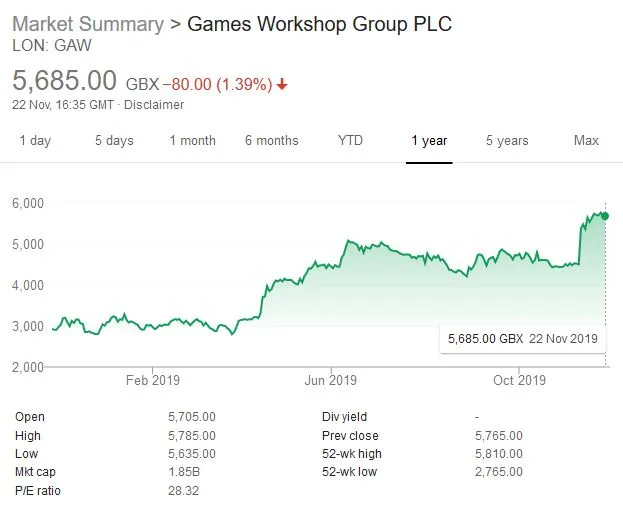Click the Feb 2019 axis label
Screen dimensions: 623x513
151,380
